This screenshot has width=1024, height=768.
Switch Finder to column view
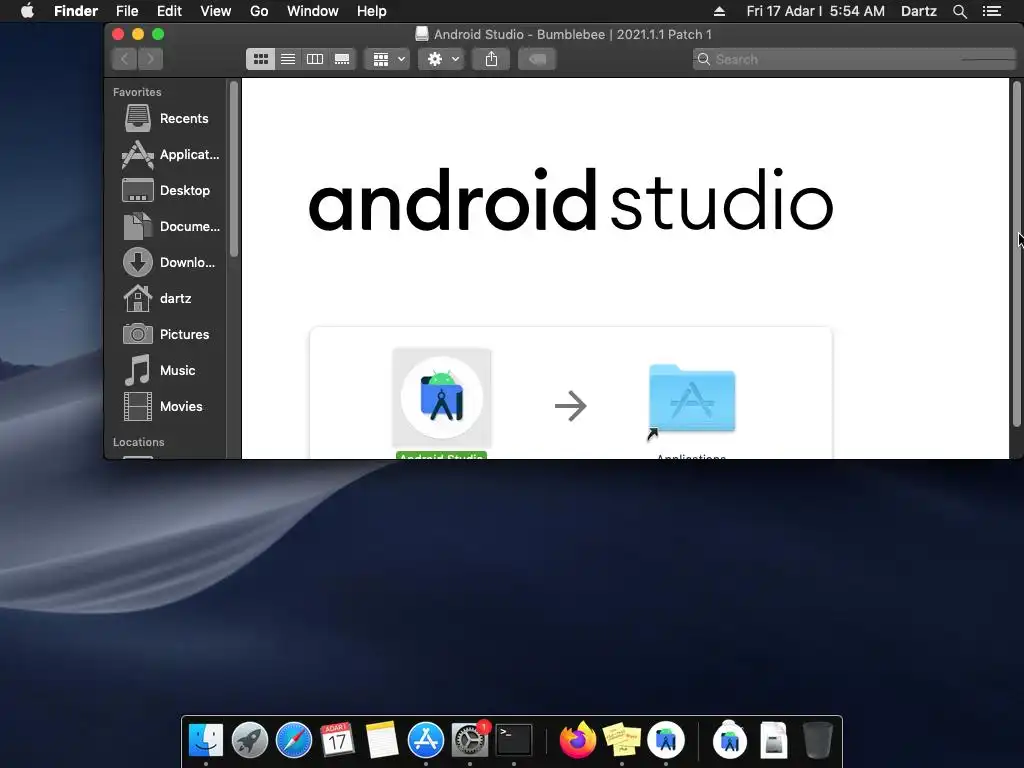315,59
